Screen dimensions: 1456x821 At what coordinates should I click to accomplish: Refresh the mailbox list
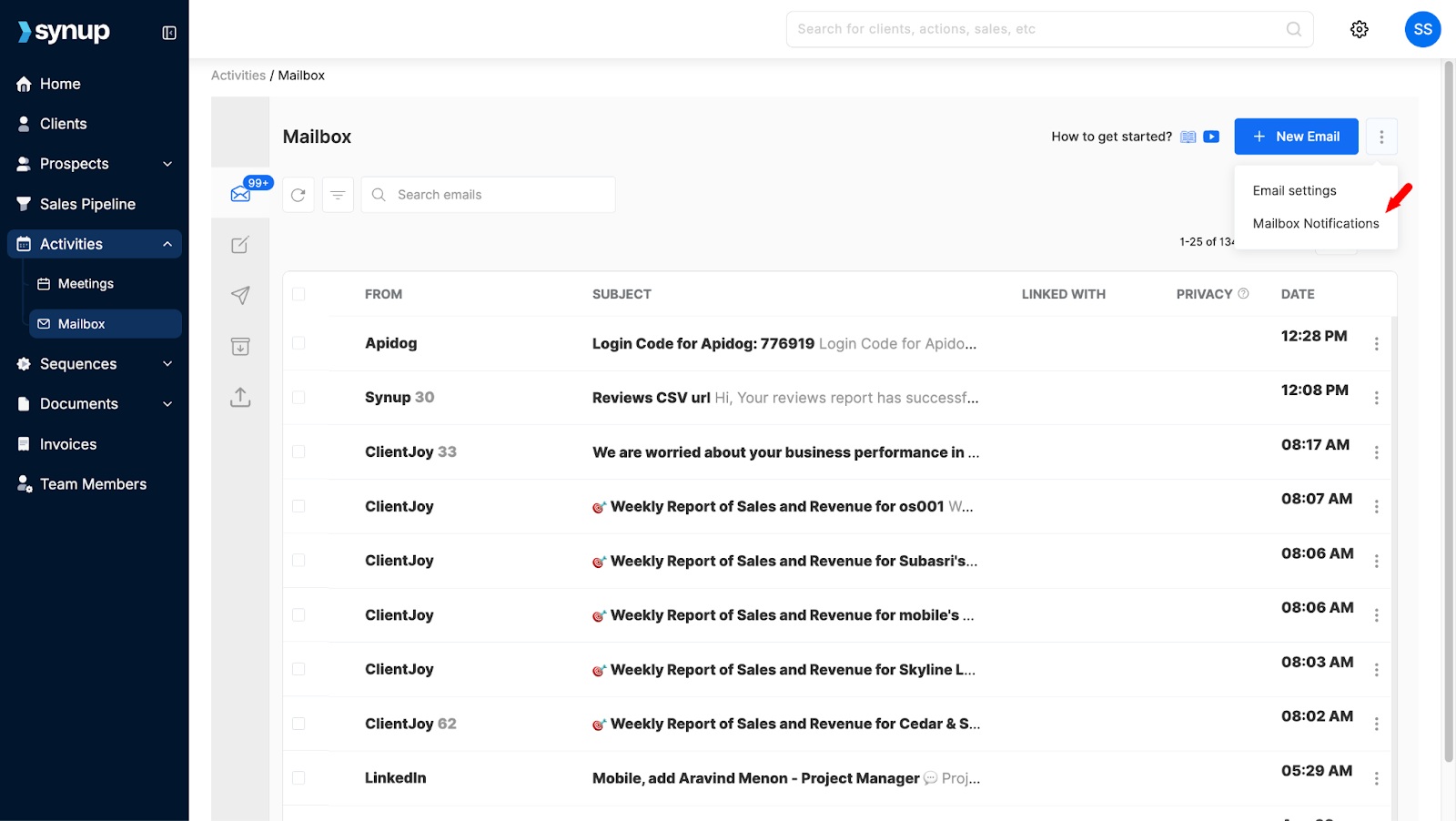(x=298, y=195)
